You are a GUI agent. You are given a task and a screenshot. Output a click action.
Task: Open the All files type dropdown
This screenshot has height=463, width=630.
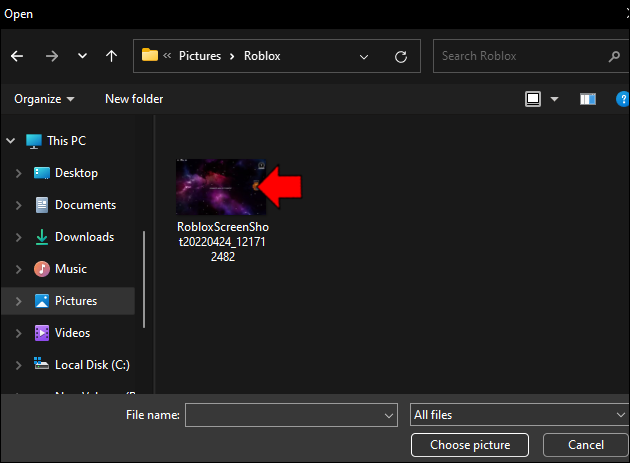pos(519,415)
